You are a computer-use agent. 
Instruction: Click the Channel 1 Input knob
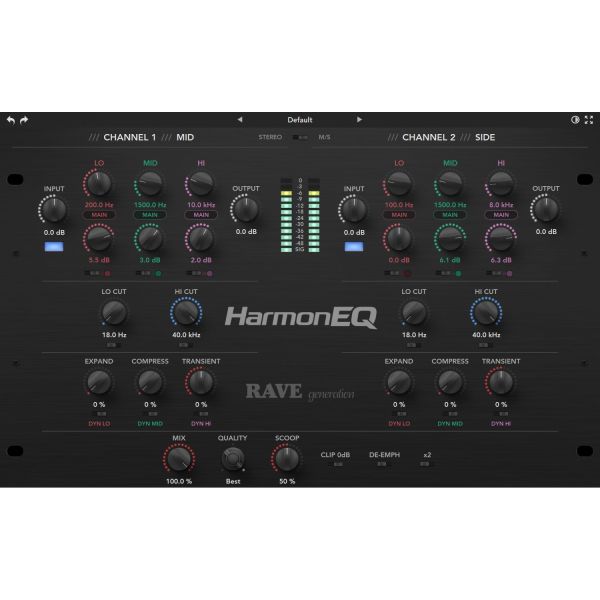pyautogui.click(x=54, y=209)
